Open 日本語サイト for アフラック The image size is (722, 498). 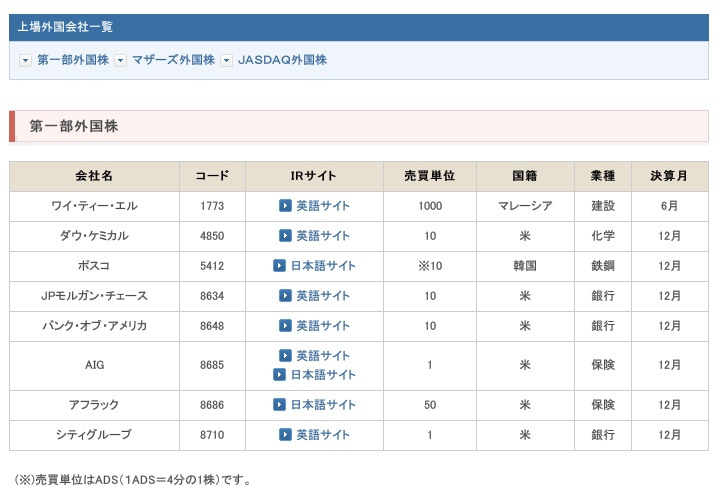[x=323, y=405]
